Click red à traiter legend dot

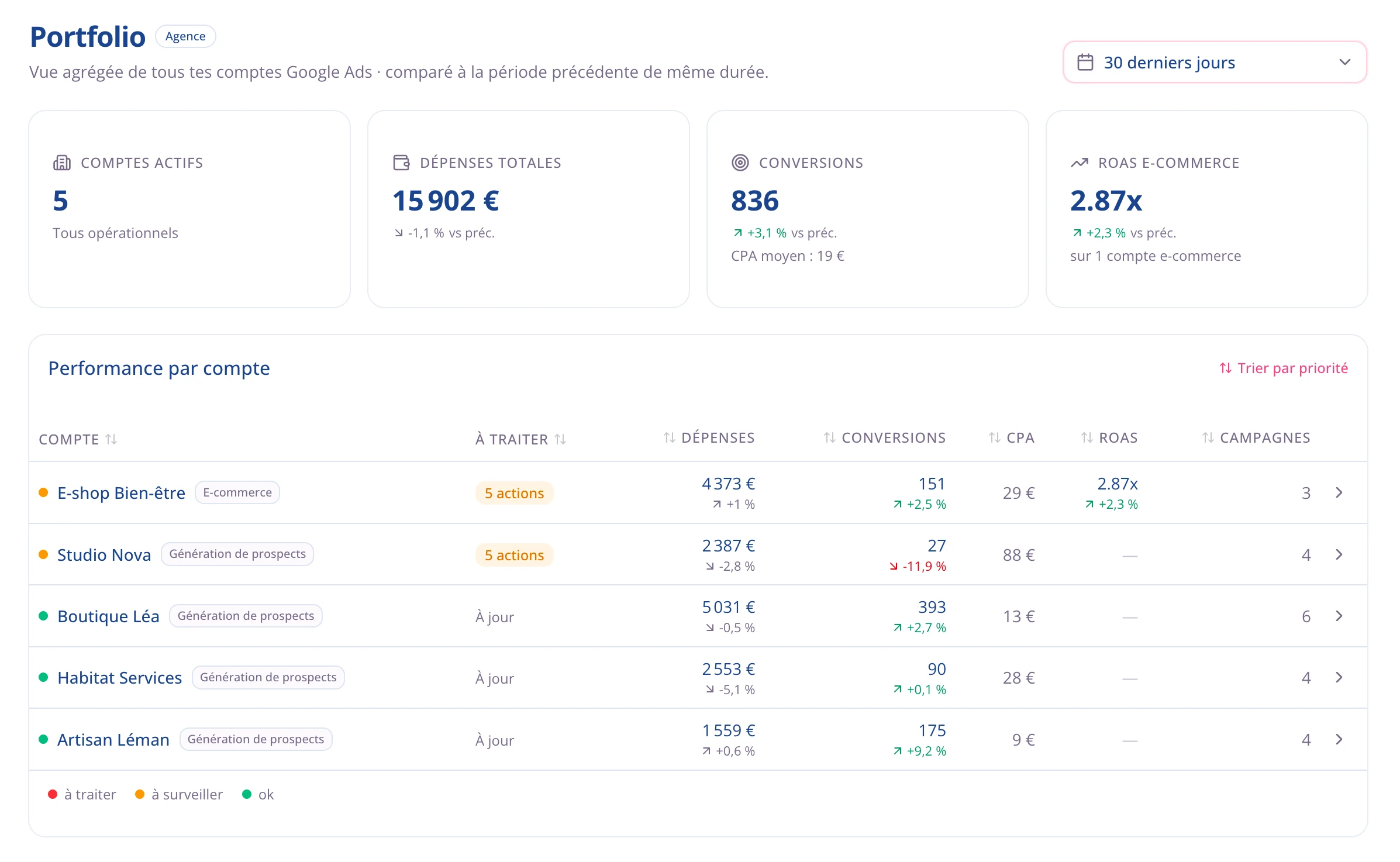pyautogui.click(x=53, y=794)
